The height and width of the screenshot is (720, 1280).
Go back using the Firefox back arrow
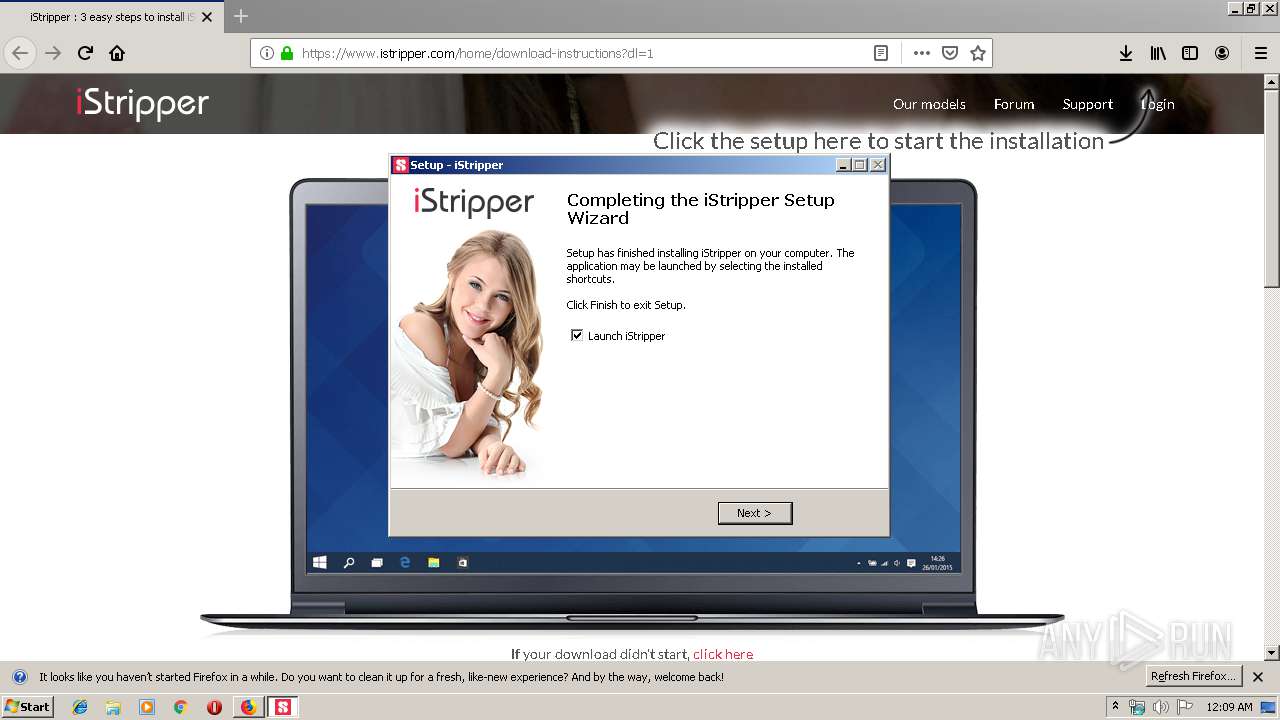(20, 53)
